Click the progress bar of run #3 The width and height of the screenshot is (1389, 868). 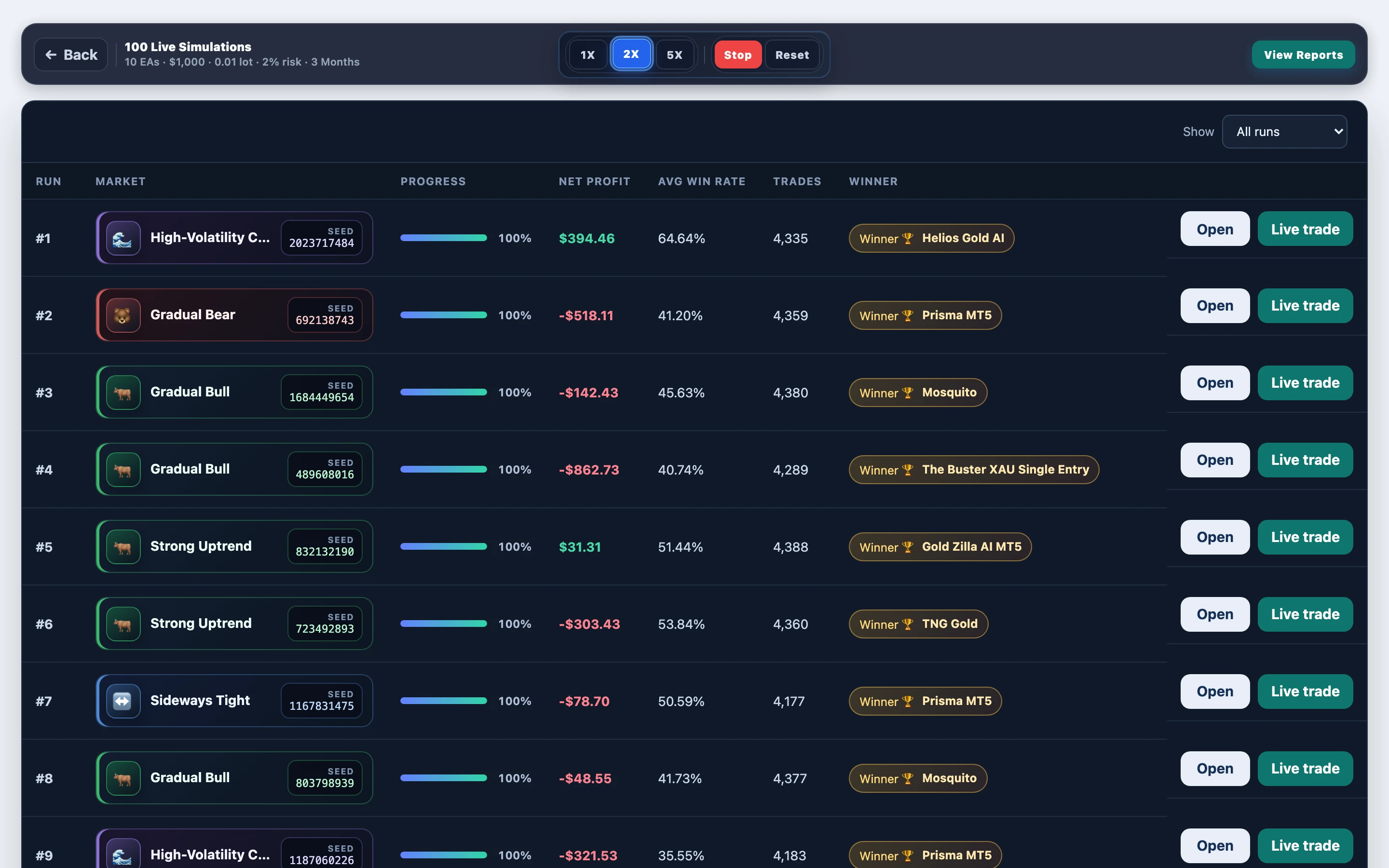point(443,392)
